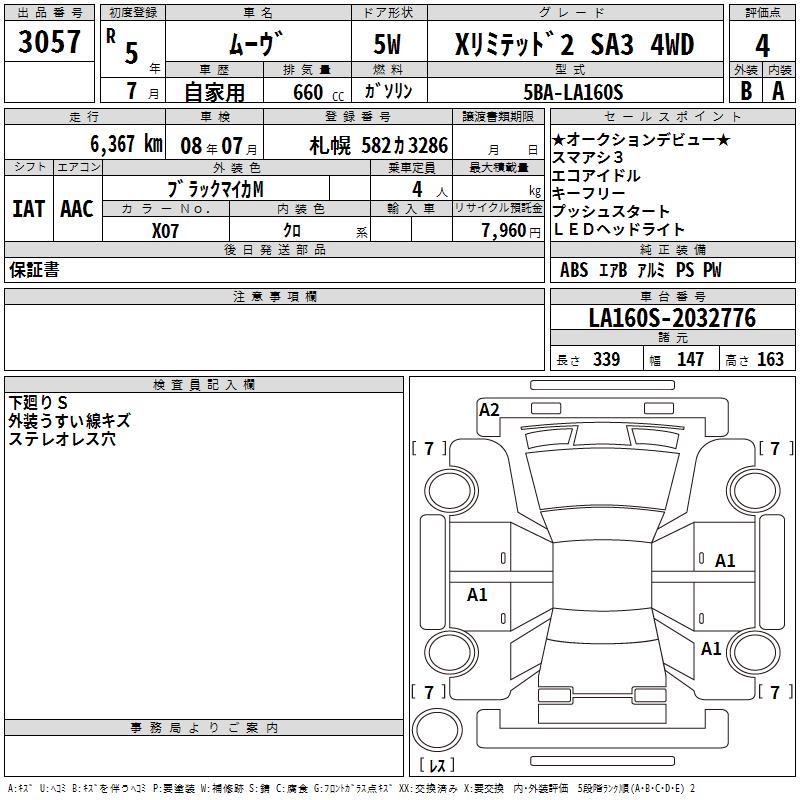
Task: Click the registration month 7月
Action: pyautogui.click(x=142, y=91)
